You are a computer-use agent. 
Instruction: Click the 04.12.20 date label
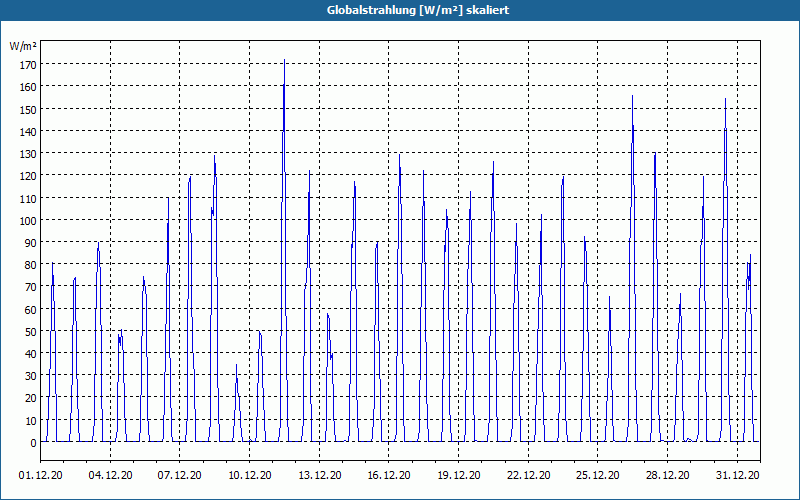pos(110,476)
